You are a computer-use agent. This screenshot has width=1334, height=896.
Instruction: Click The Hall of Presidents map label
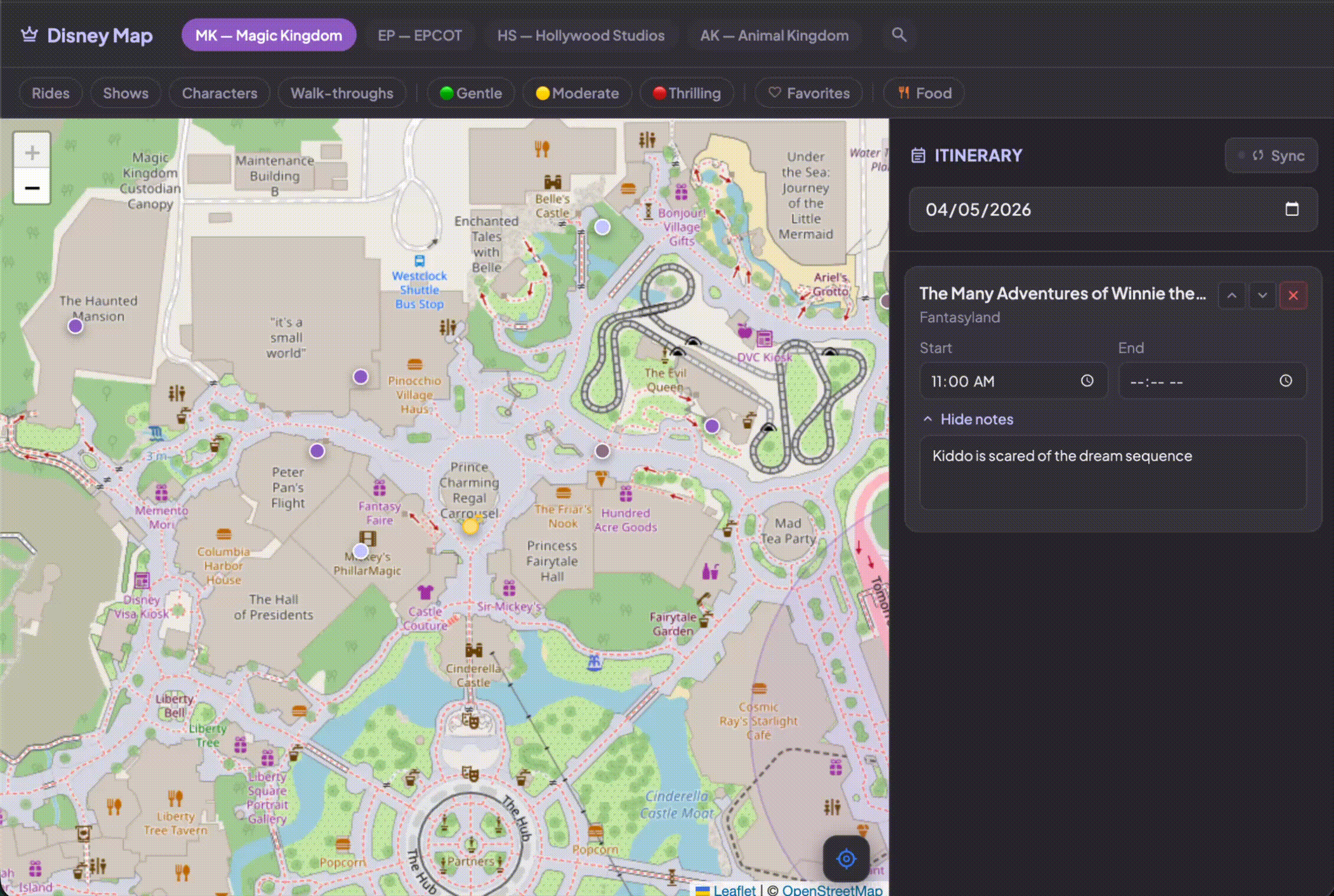pos(274,607)
